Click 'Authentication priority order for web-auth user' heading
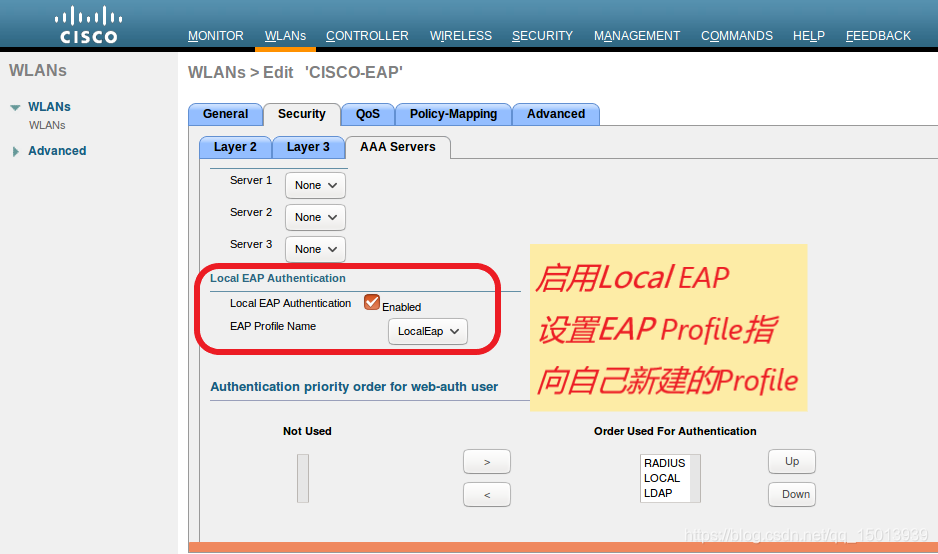Viewport: 938px width, 554px height. click(354, 387)
